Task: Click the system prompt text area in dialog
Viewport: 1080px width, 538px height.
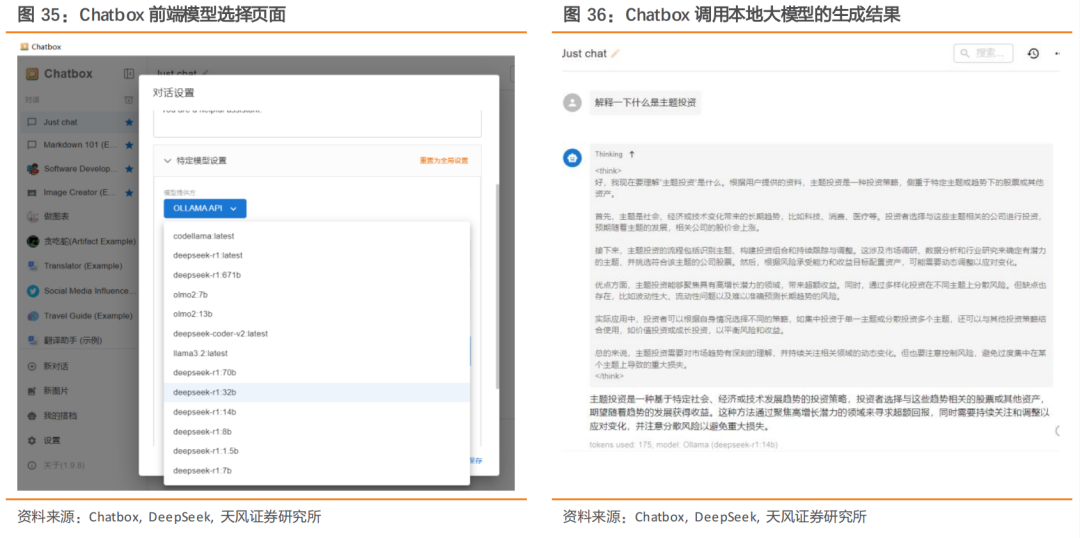Action: tap(317, 123)
